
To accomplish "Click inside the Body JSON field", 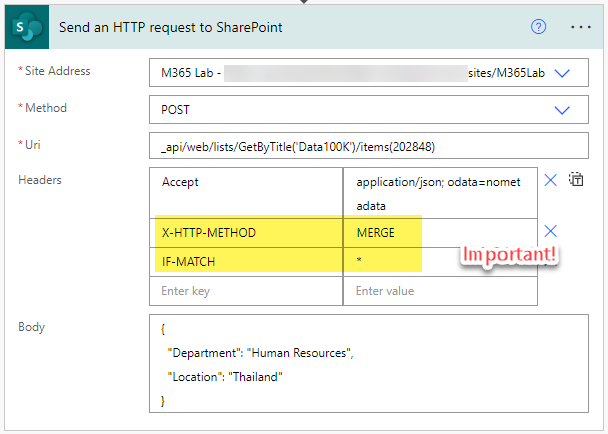I will [x=369, y=363].
